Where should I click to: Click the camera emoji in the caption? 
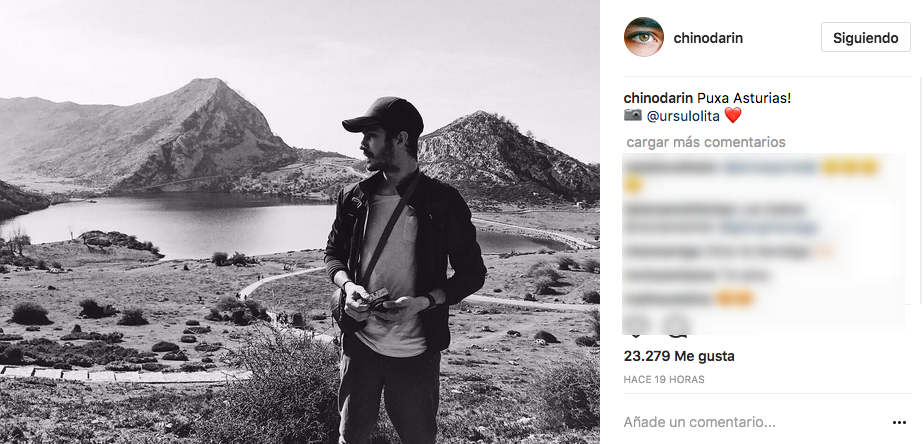point(633,115)
